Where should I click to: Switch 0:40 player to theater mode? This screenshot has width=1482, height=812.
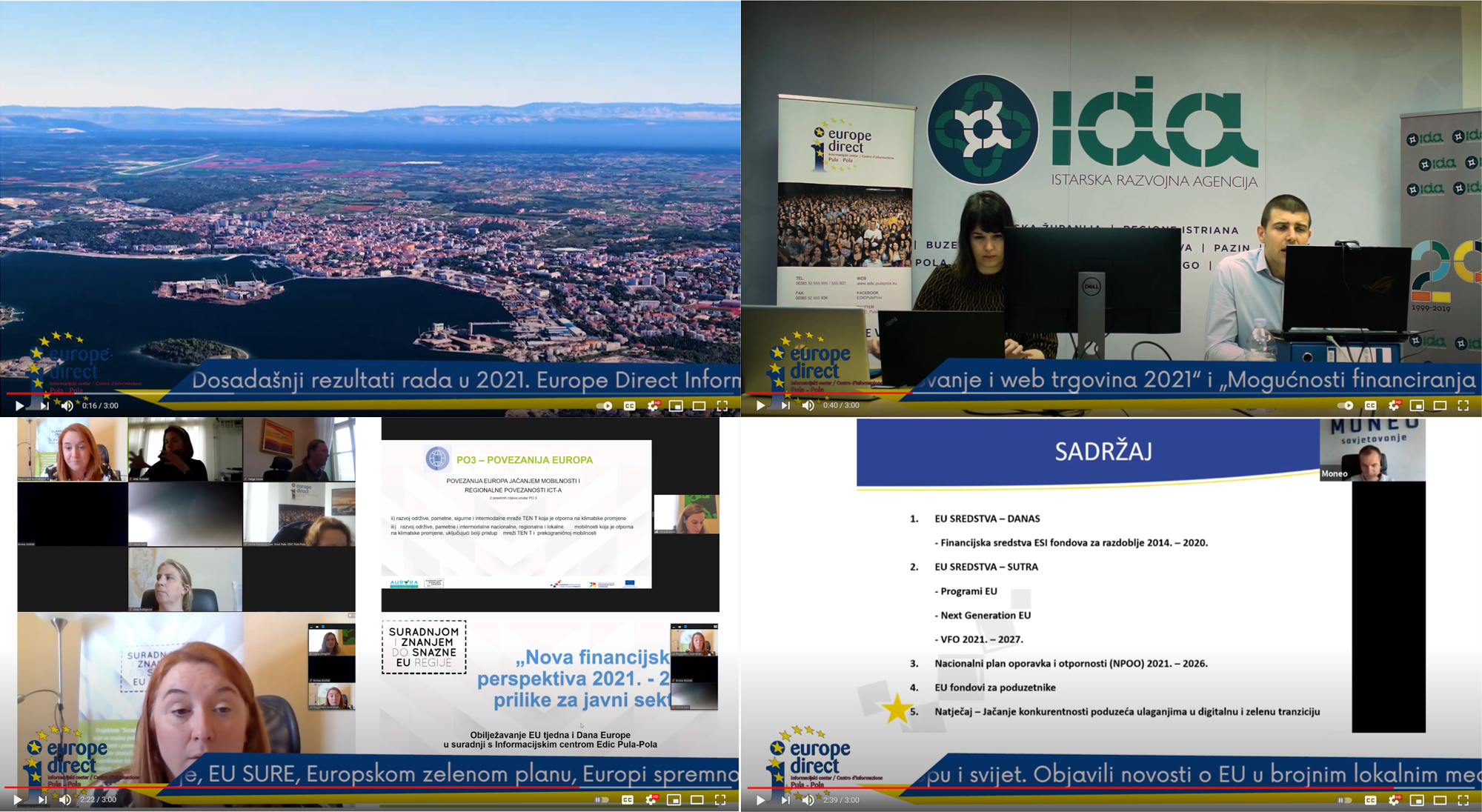coord(1440,405)
